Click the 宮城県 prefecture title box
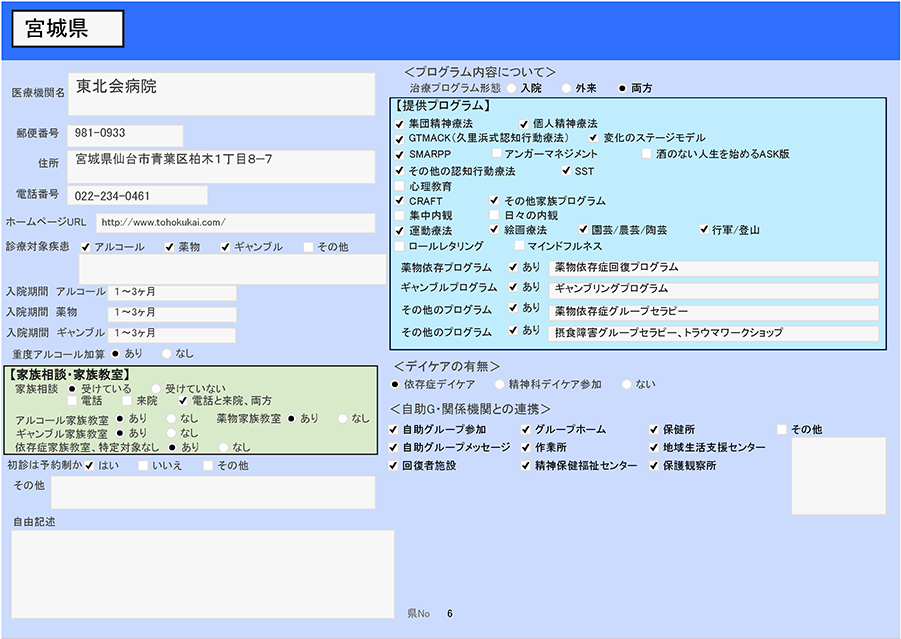 coord(67,30)
